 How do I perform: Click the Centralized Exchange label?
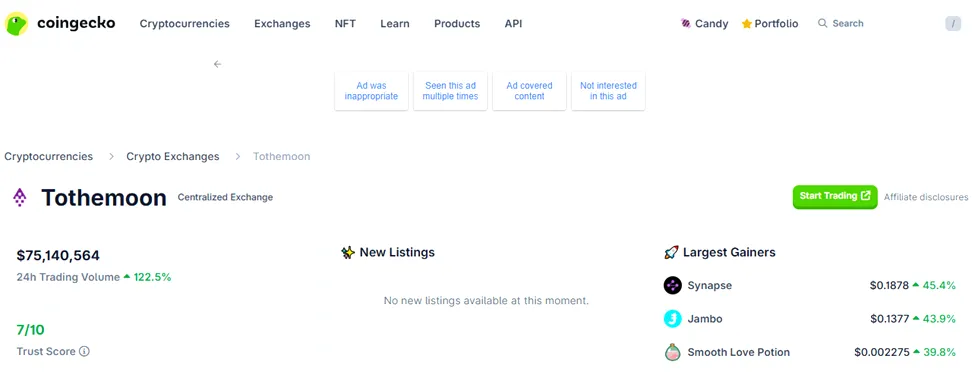point(225,197)
